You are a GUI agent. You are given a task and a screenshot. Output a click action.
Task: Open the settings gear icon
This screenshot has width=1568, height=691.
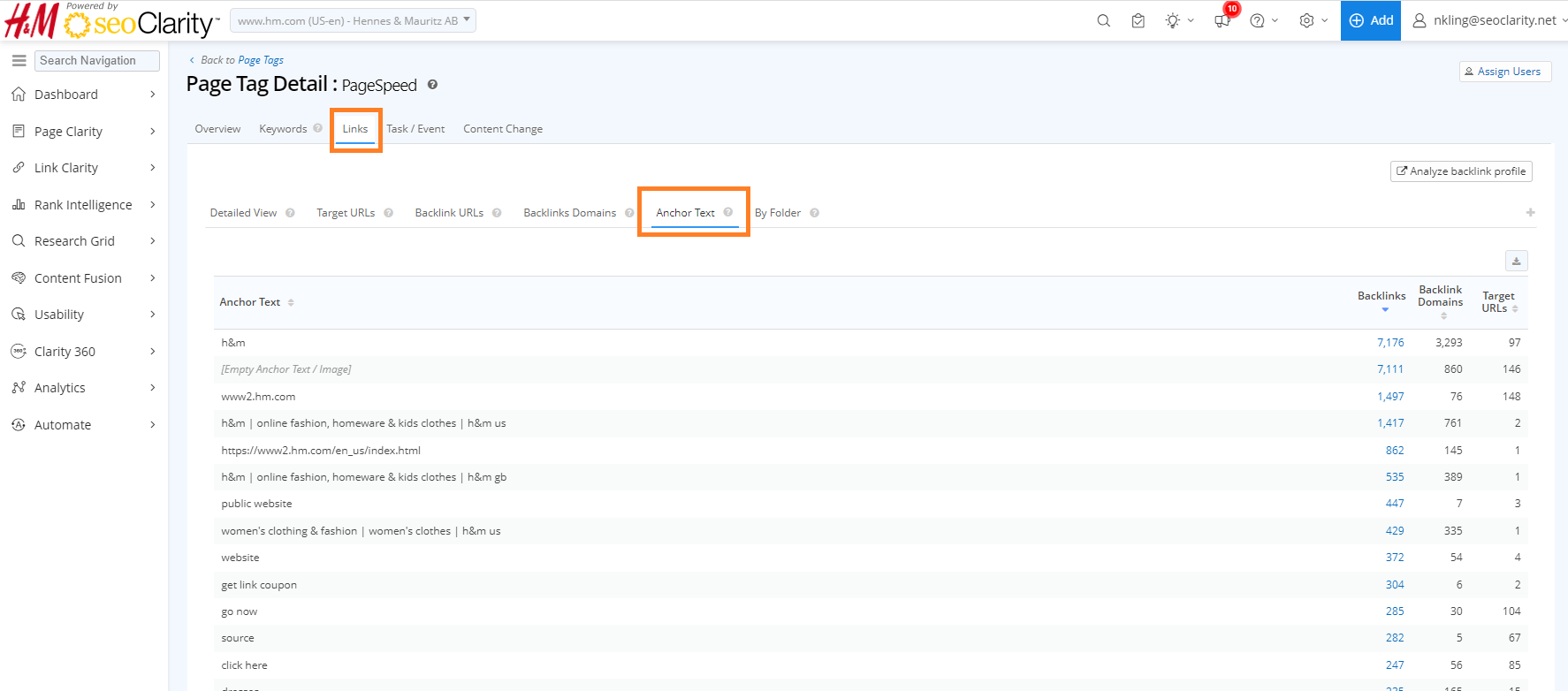pos(1306,20)
